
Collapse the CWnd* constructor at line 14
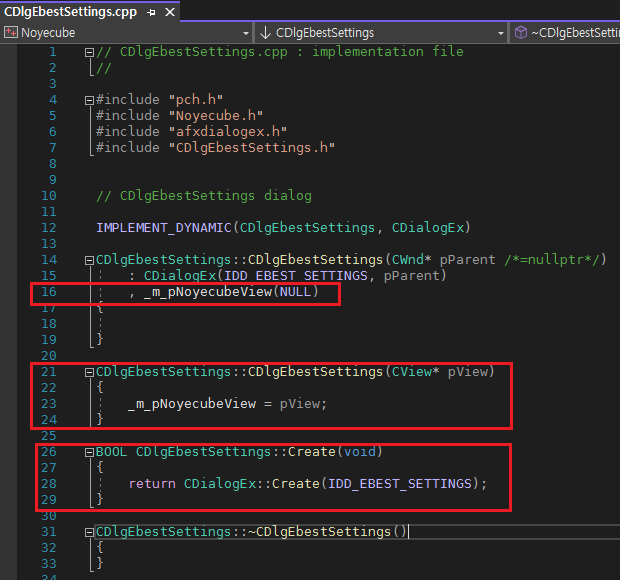89,260
